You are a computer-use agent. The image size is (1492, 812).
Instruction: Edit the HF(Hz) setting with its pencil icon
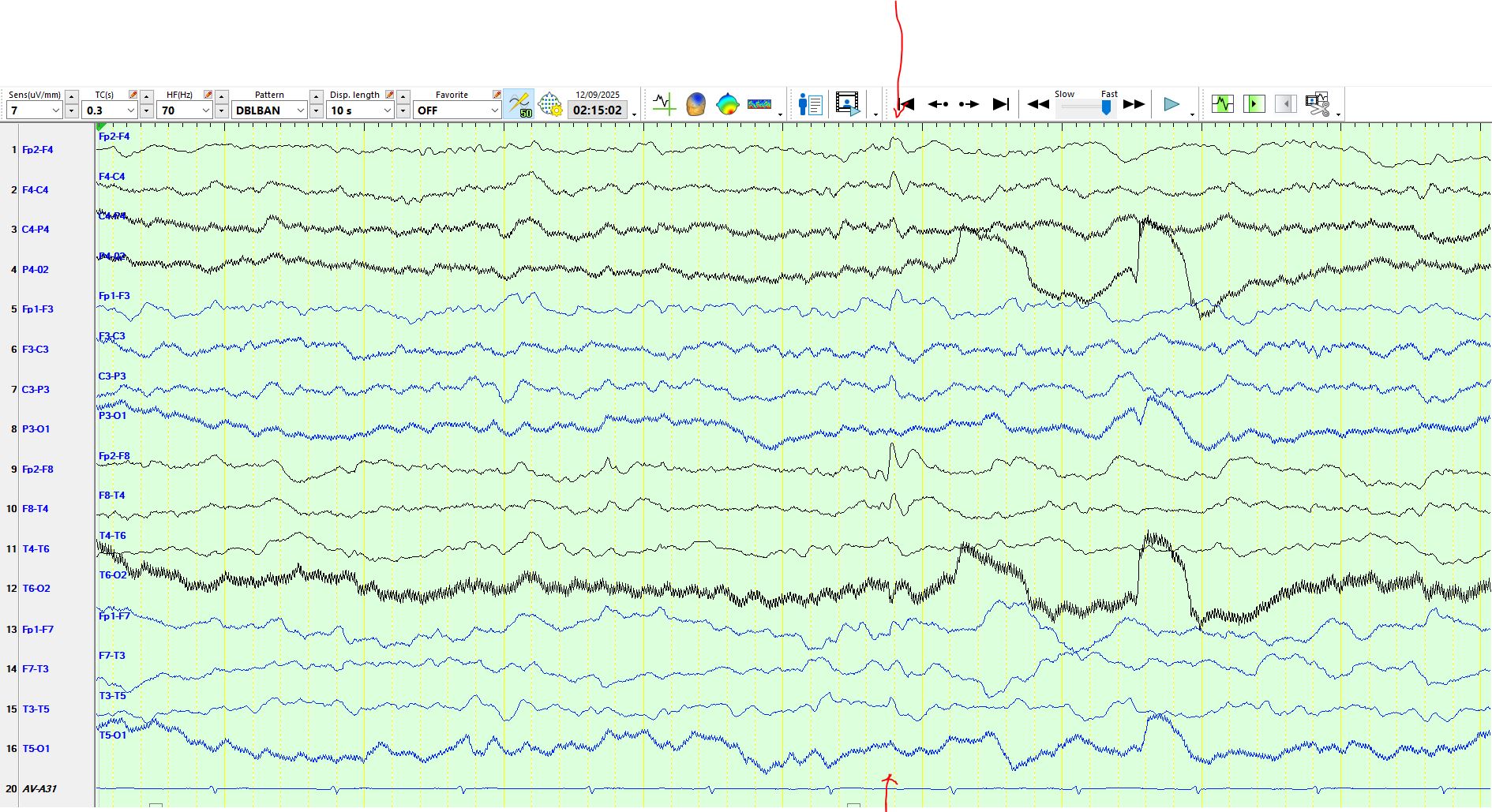(208, 95)
